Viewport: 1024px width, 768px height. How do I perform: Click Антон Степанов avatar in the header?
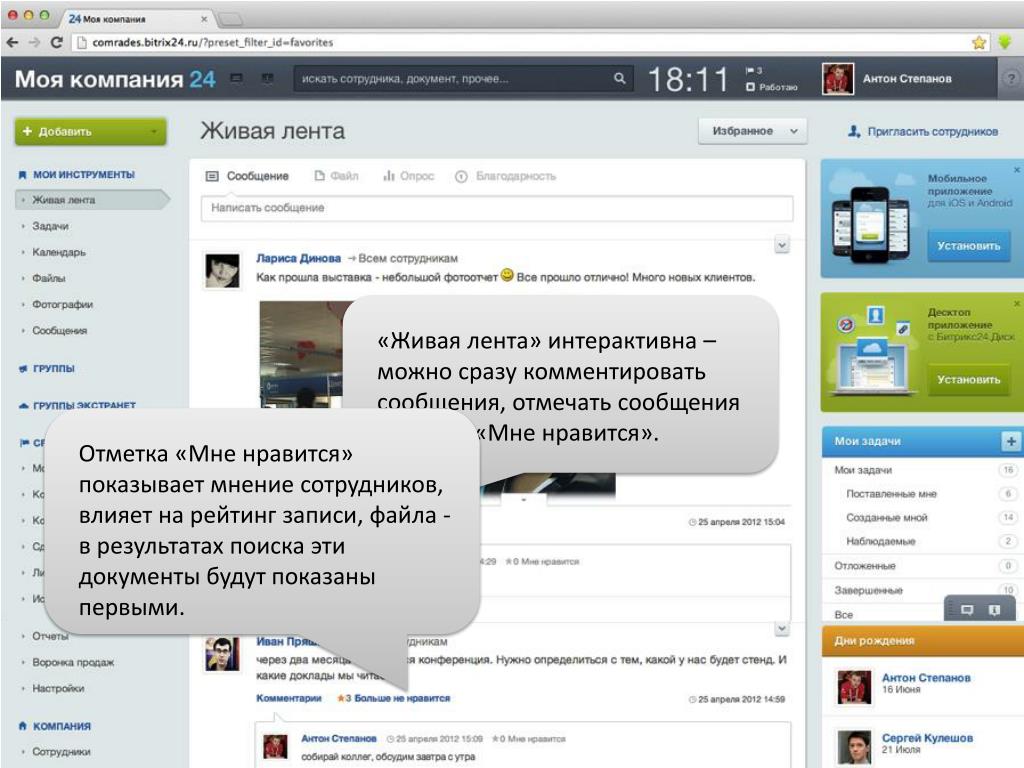(x=838, y=79)
